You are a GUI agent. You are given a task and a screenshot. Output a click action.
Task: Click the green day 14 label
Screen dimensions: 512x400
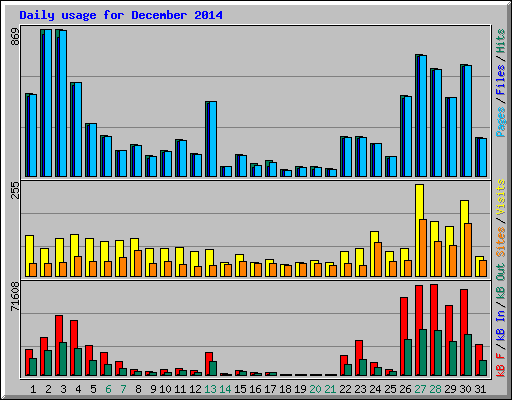click(225, 389)
